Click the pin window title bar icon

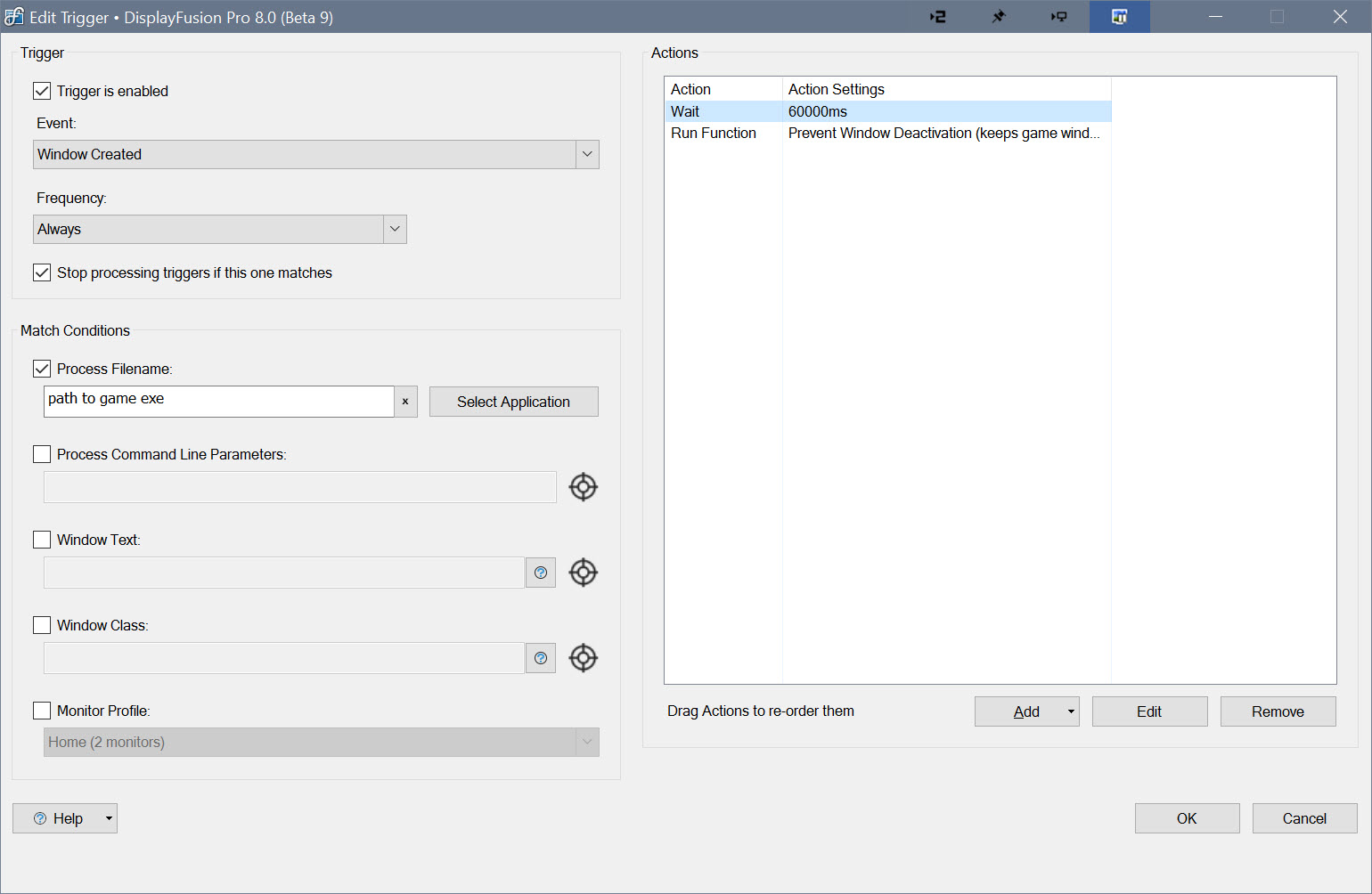(999, 17)
